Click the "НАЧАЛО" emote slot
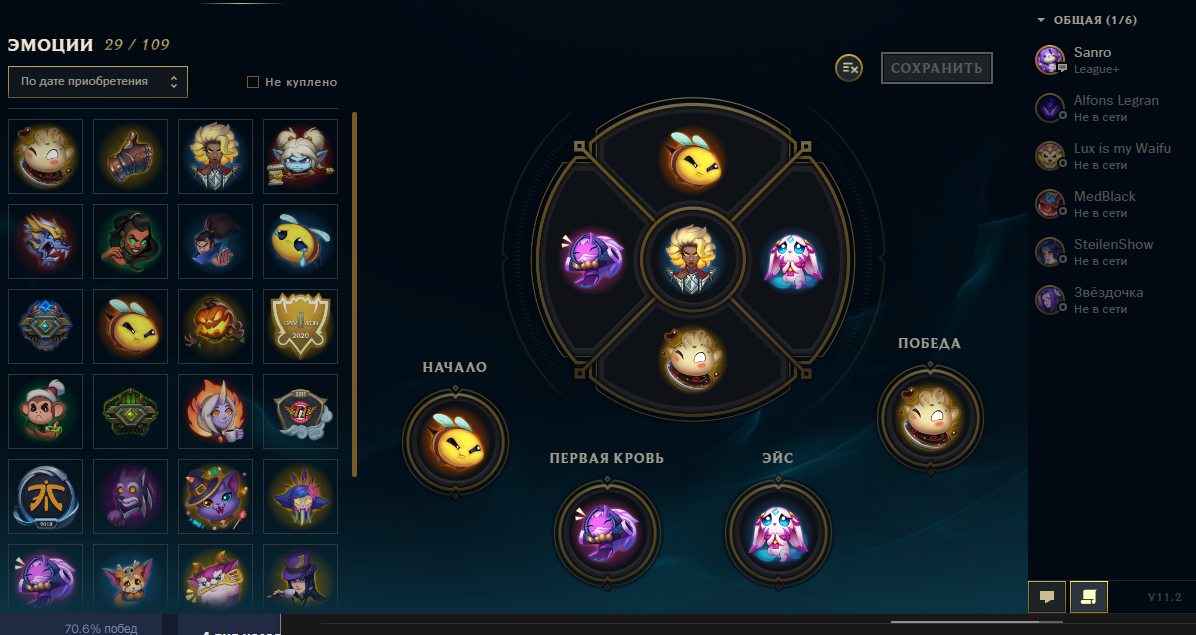The width and height of the screenshot is (1196, 635). click(x=455, y=442)
